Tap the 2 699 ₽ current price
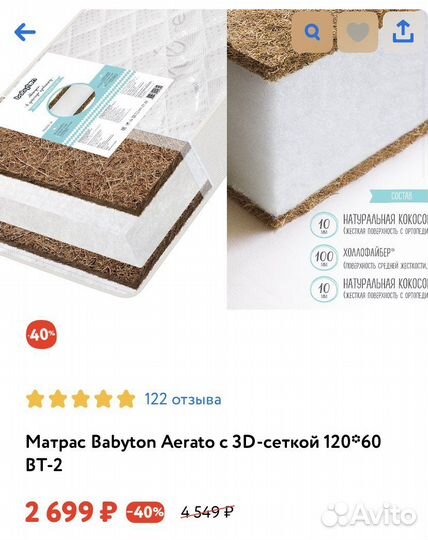The image size is (428, 540). [71, 512]
